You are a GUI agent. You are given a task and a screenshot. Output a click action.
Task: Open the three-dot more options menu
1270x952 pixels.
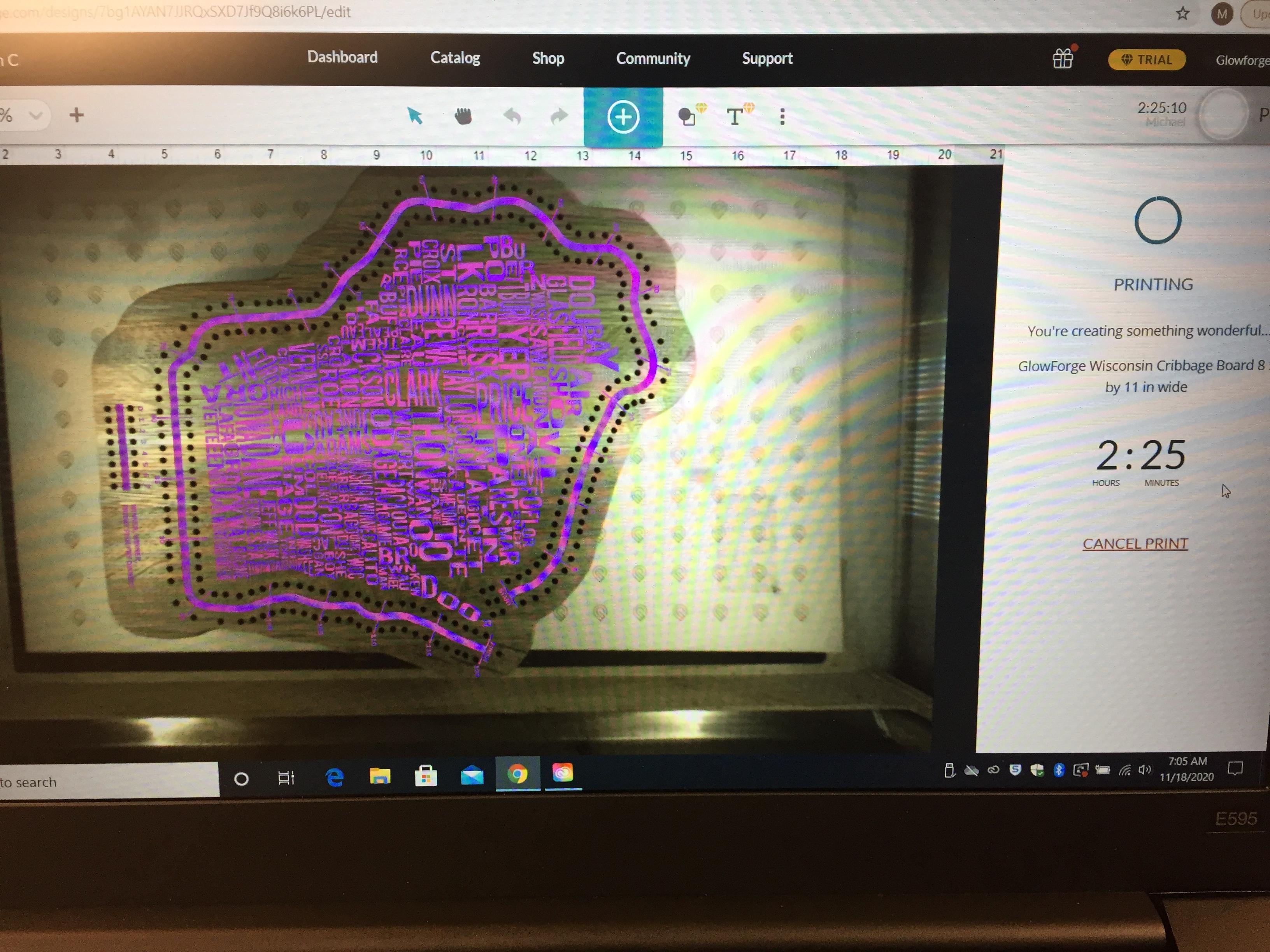click(782, 117)
